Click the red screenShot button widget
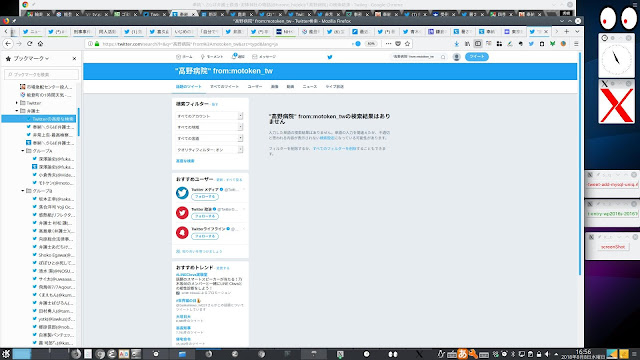Screen dimensions: 640x360 [x=613, y=247]
